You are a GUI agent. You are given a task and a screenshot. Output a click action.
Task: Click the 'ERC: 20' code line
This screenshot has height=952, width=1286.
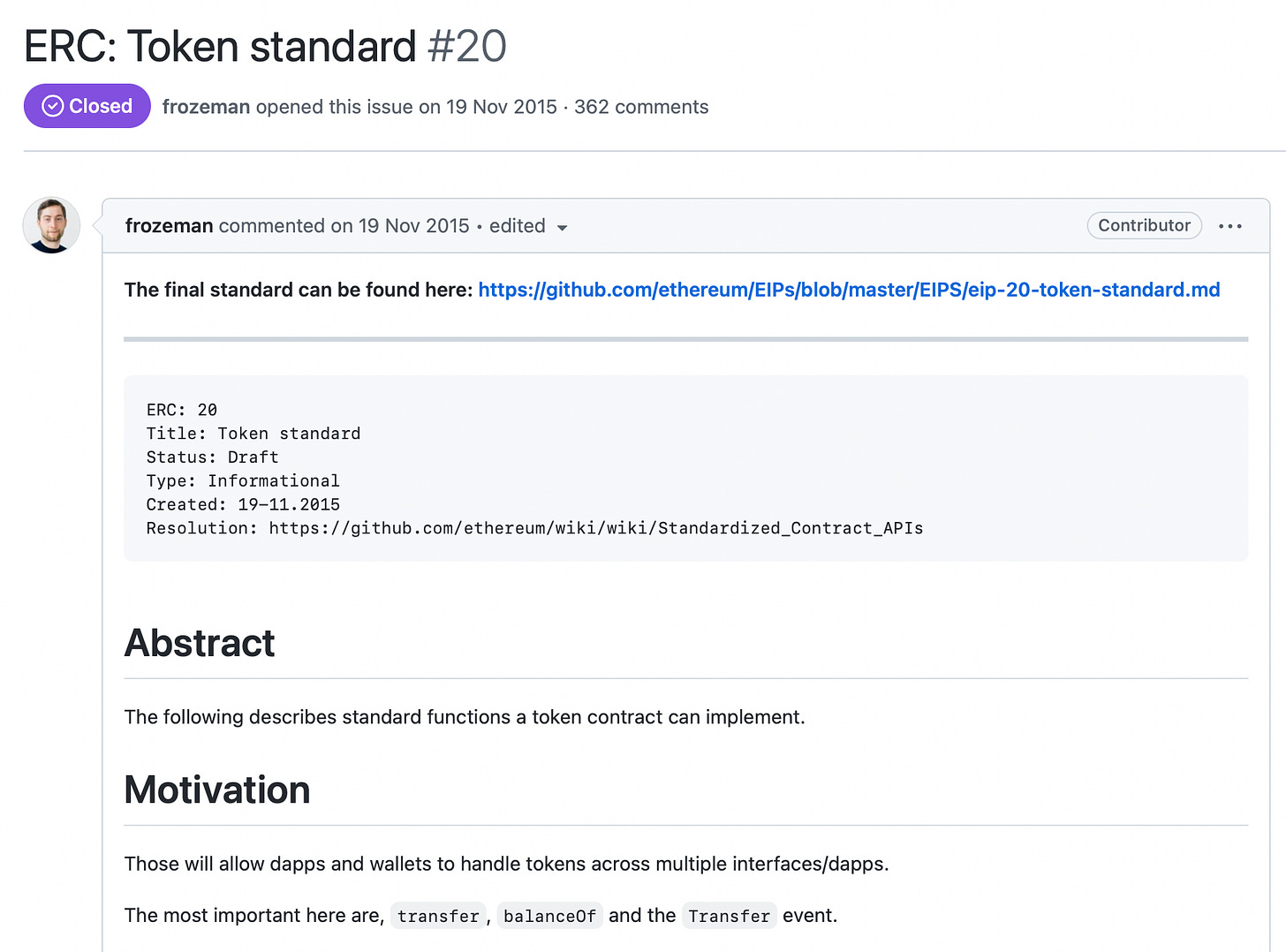(x=182, y=410)
